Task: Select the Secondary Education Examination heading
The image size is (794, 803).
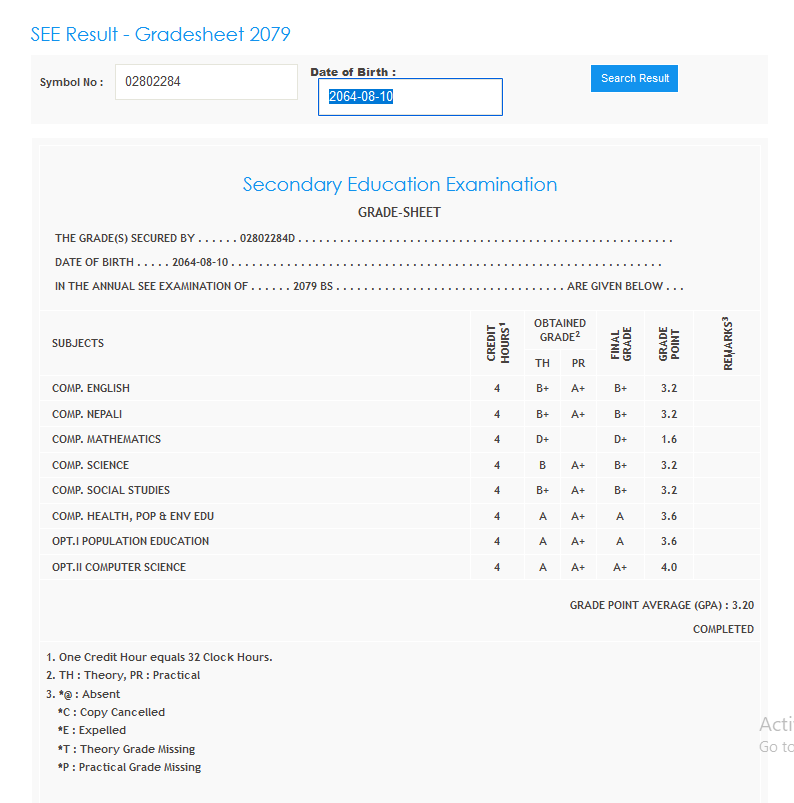Action: 399,185
